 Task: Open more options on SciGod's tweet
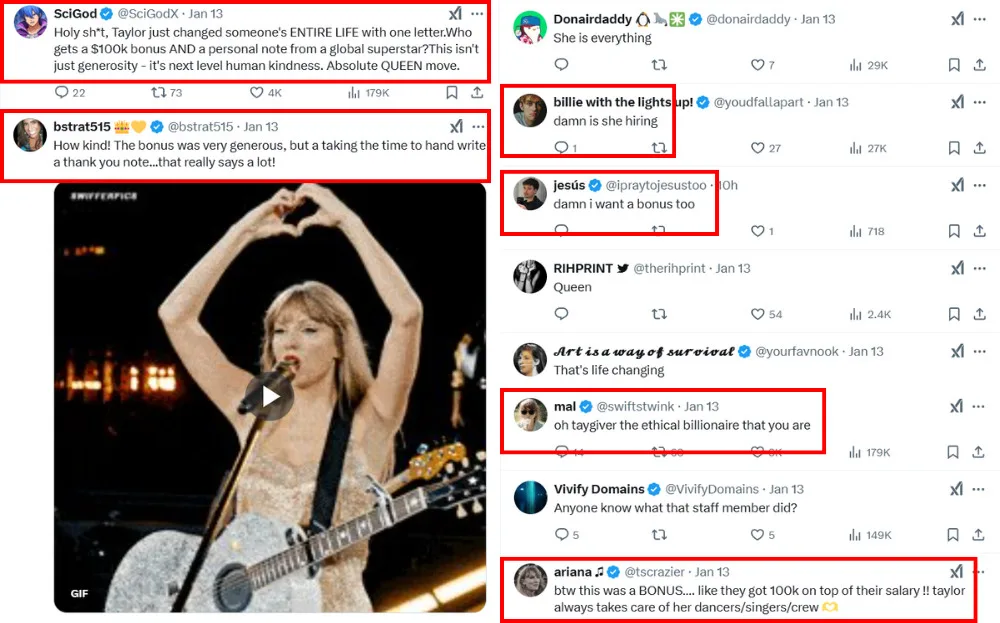point(478,14)
